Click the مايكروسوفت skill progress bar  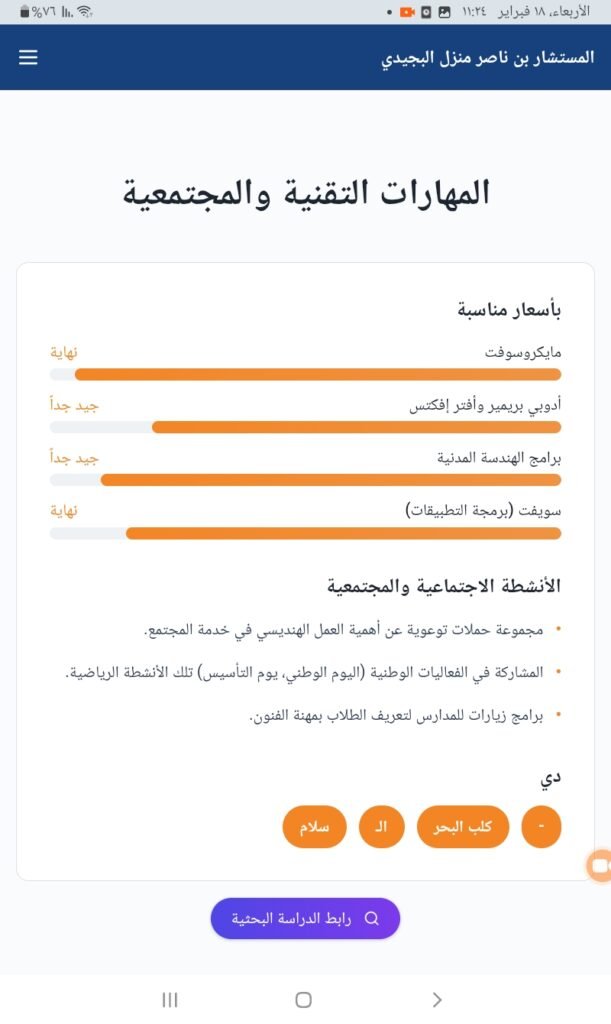[305, 375]
